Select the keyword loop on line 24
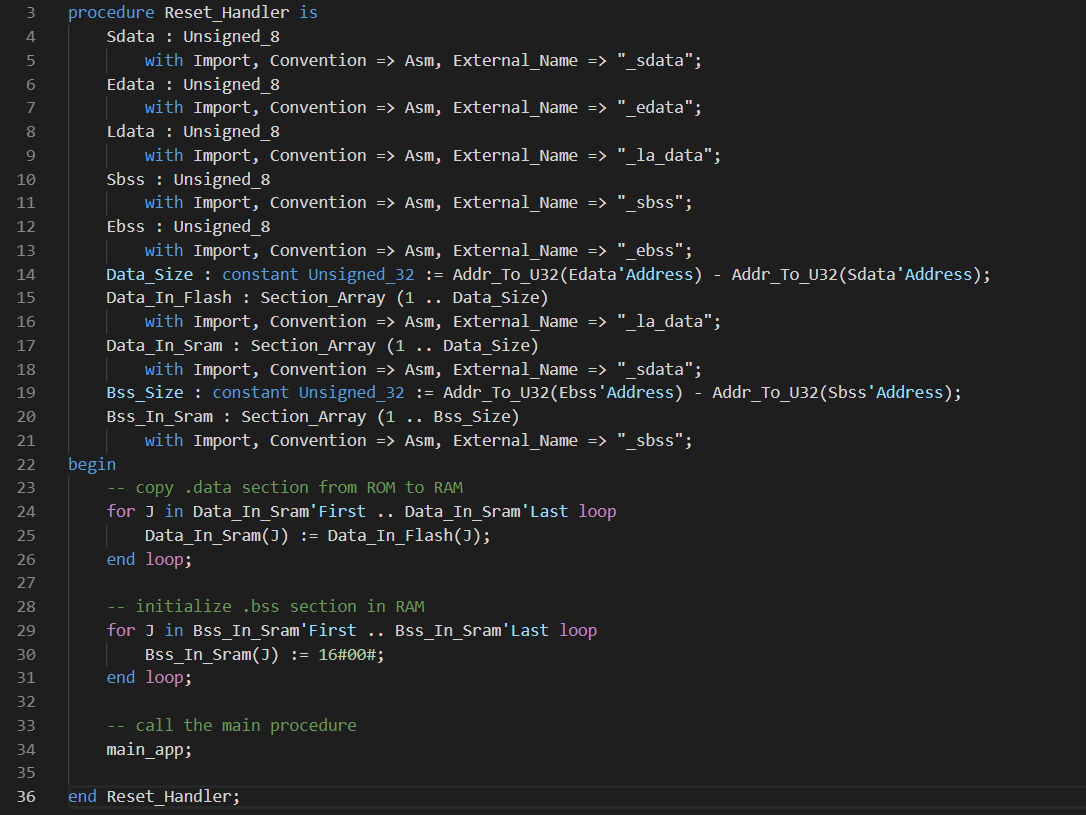The image size is (1086, 815). tap(596, 511)
